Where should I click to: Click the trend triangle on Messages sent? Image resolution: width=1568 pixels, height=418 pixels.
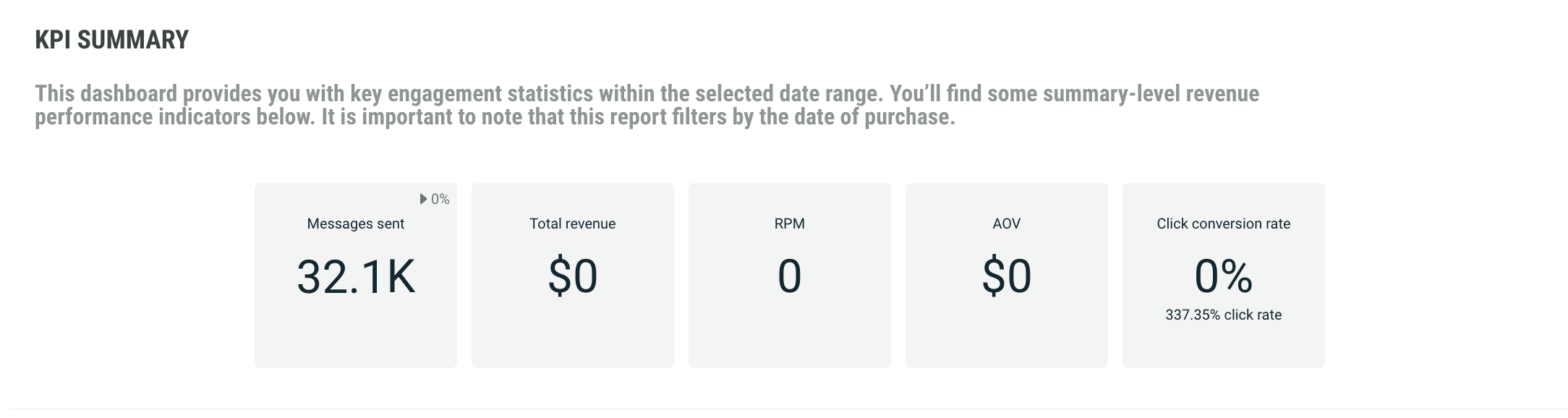(x=424, y=199)
